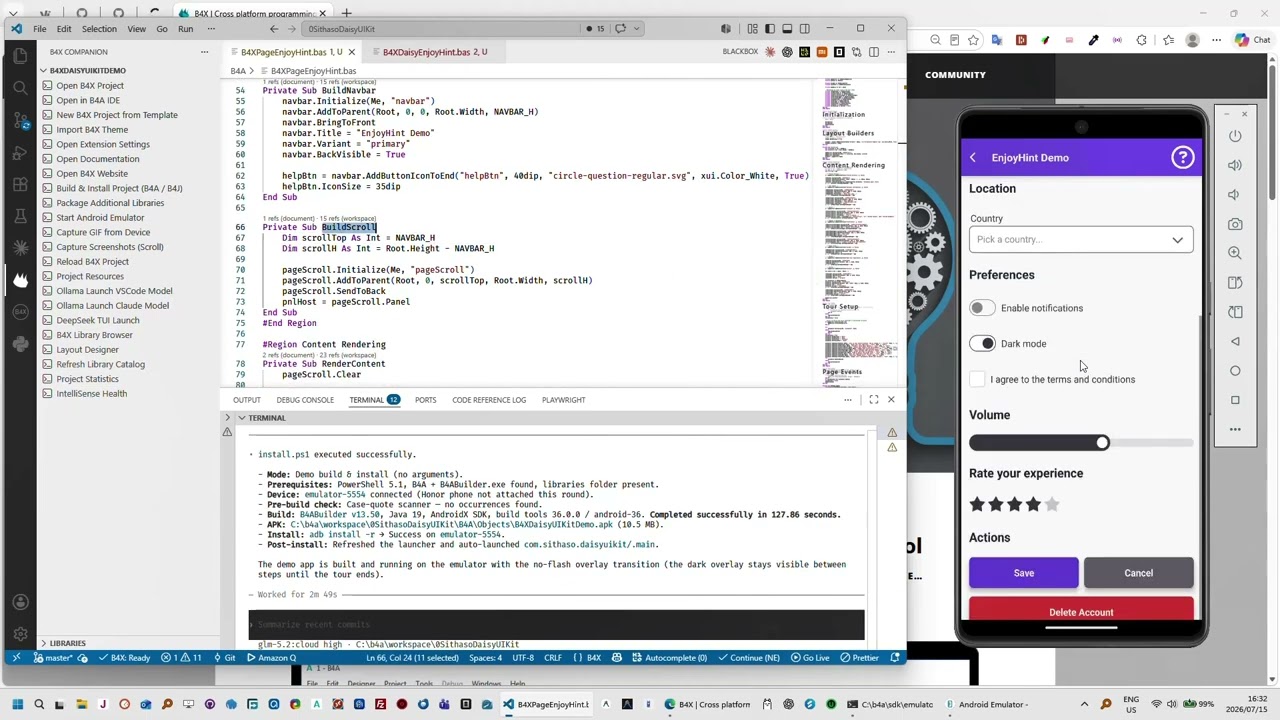1280x720 pixels.
Task: Close the VS Code bottom panel
Action: (891, 400)
